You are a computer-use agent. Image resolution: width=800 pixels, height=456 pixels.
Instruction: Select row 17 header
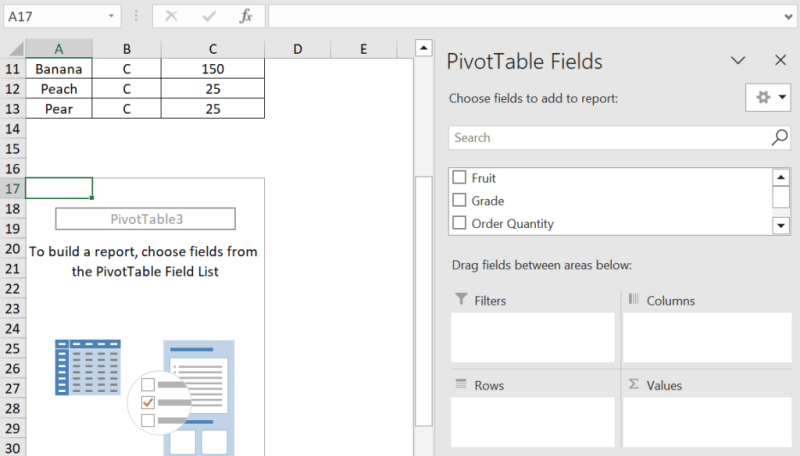coord(12,189)
